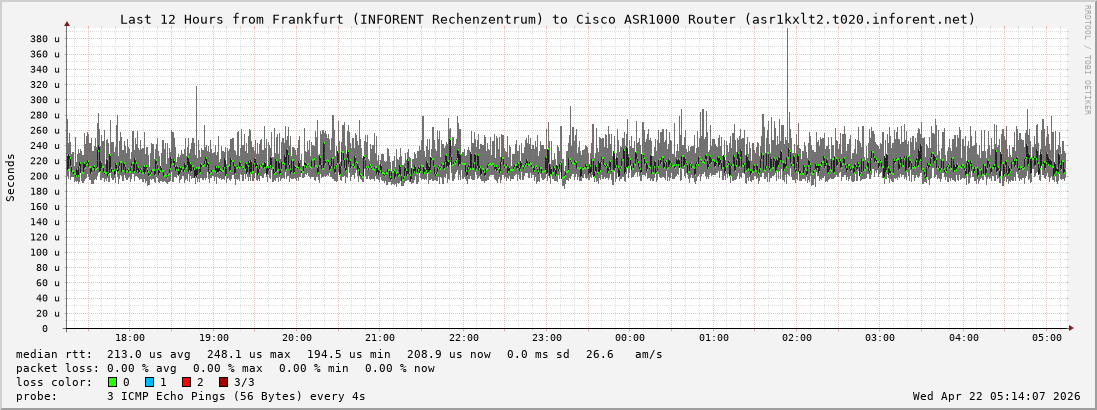Click the y-axis arrow at top
The image size is (1097, 410).
[67, 23]
